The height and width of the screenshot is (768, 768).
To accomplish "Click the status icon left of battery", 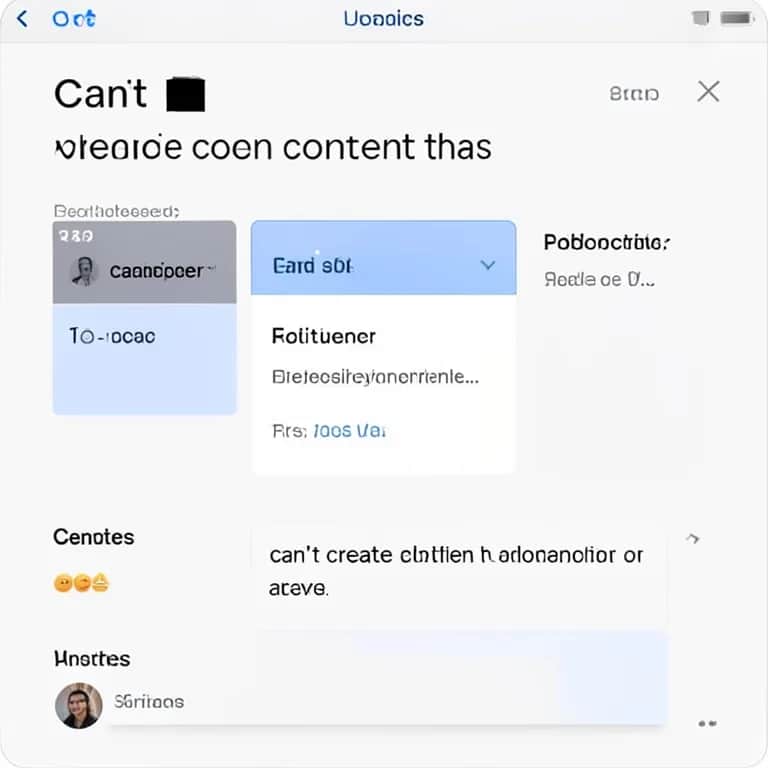I will pyautogui.click(x=701, y=19).
